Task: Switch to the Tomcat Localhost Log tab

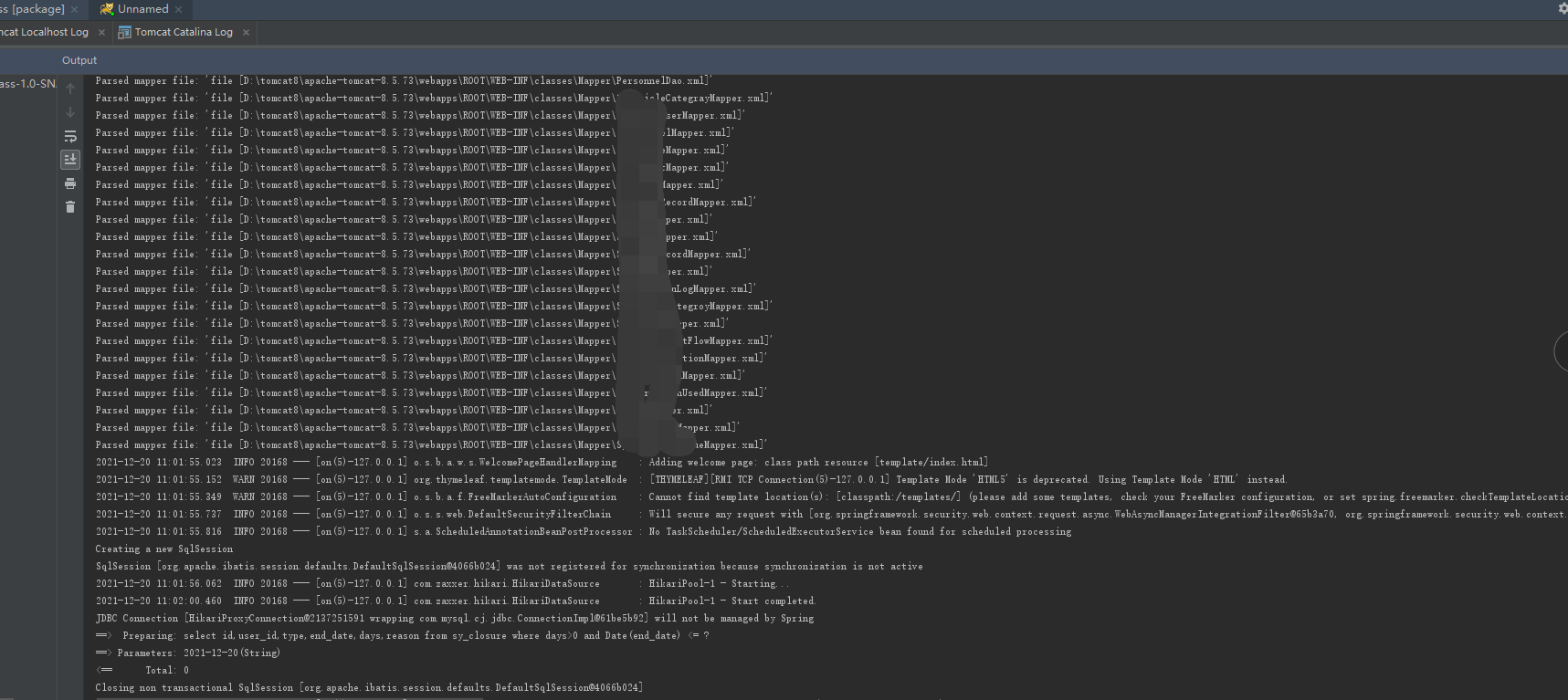Action: pos(44,32)
